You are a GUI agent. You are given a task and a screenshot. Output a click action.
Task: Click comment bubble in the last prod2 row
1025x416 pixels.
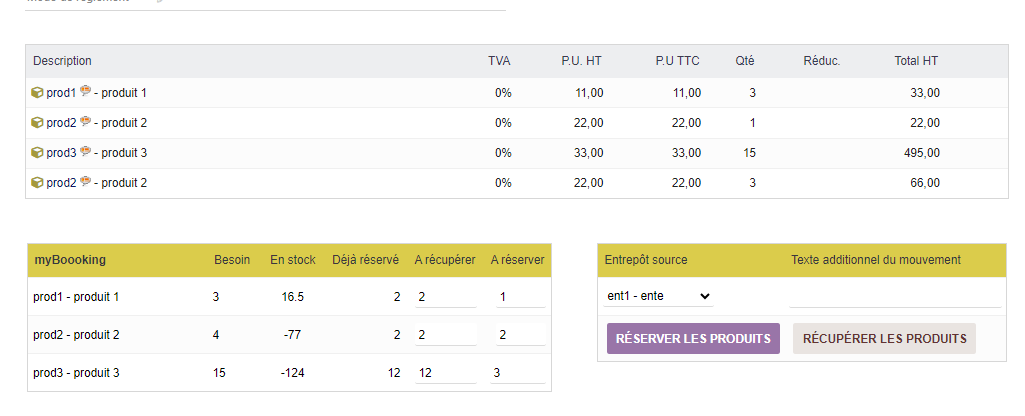click(85, 182)
